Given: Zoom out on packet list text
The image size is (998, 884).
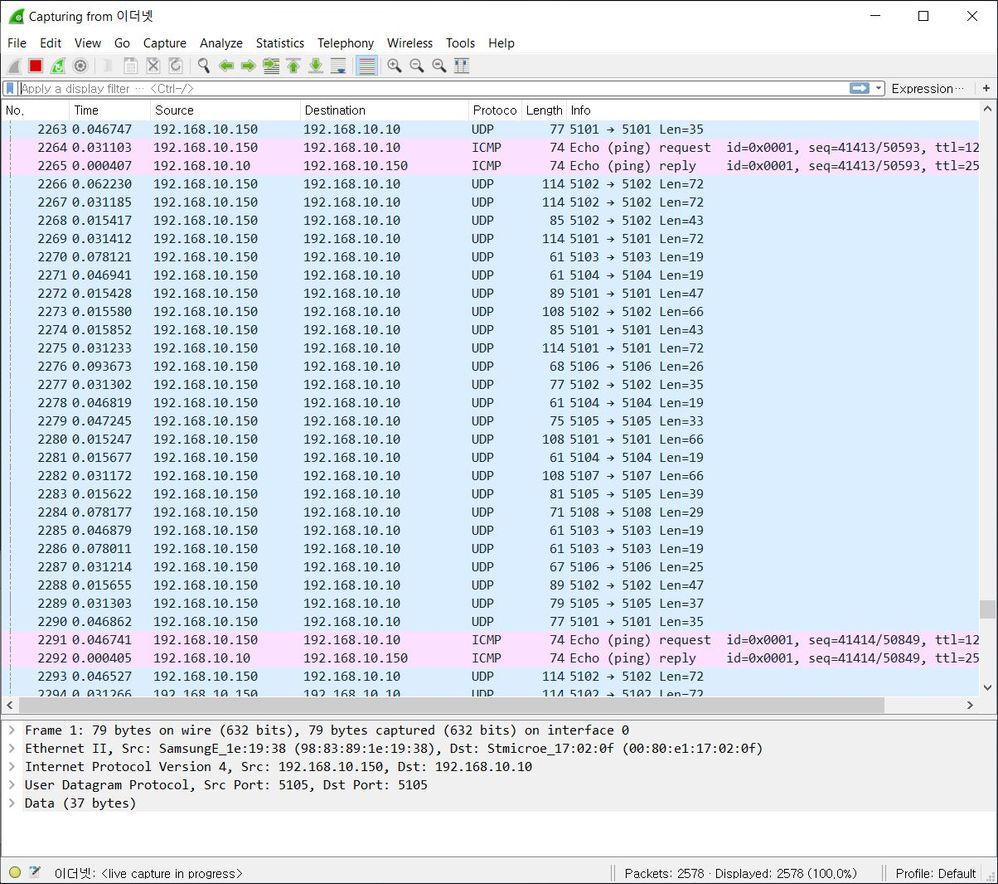Looking at the screenshot, I should tap(417, 66).
